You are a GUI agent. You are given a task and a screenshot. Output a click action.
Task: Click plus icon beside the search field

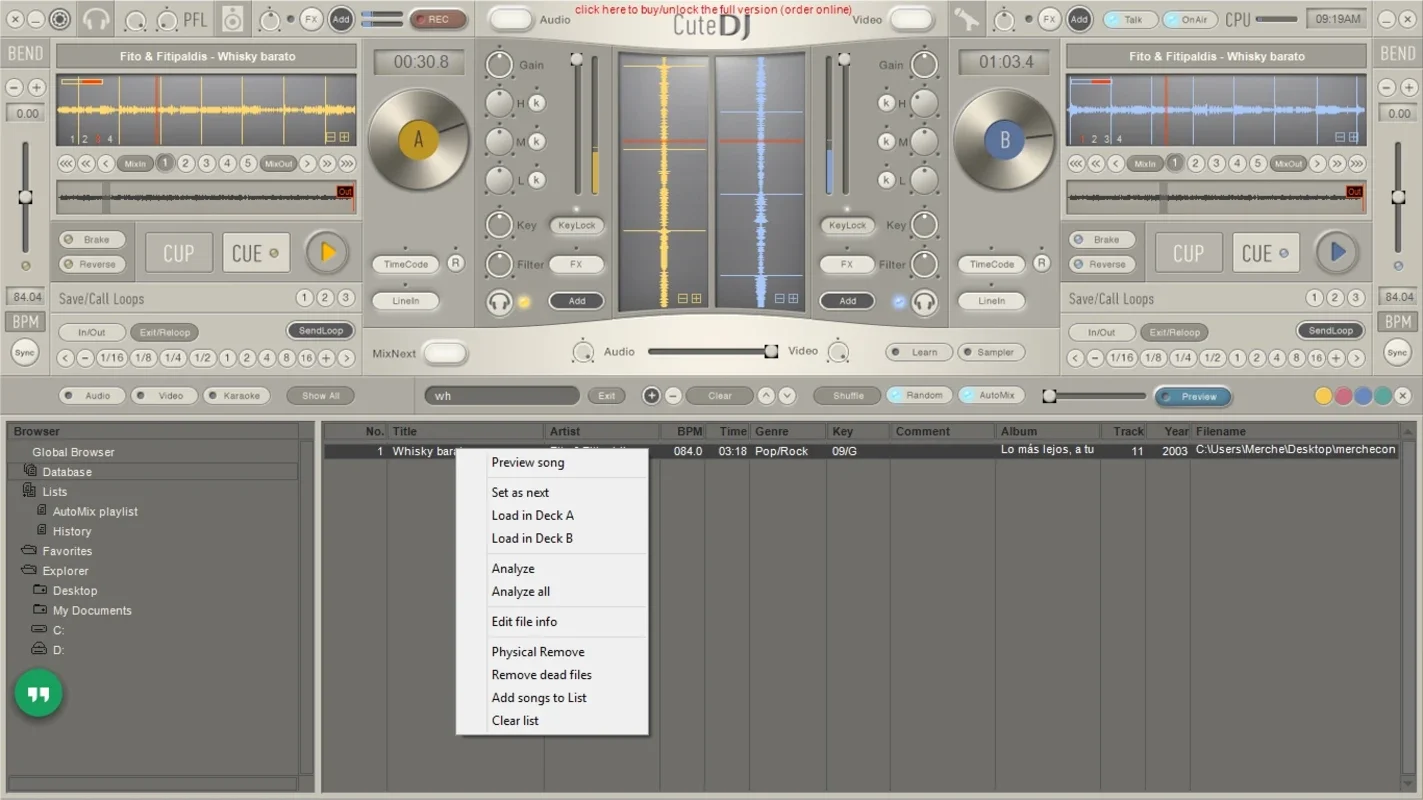651,395
